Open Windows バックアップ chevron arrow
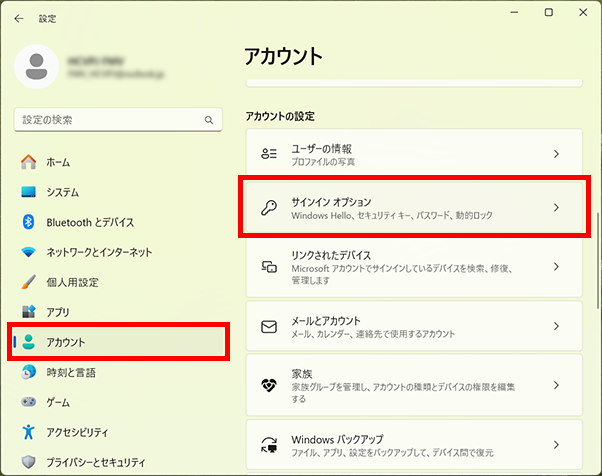Viewport: 602px width, 476px height. (556, 444)
